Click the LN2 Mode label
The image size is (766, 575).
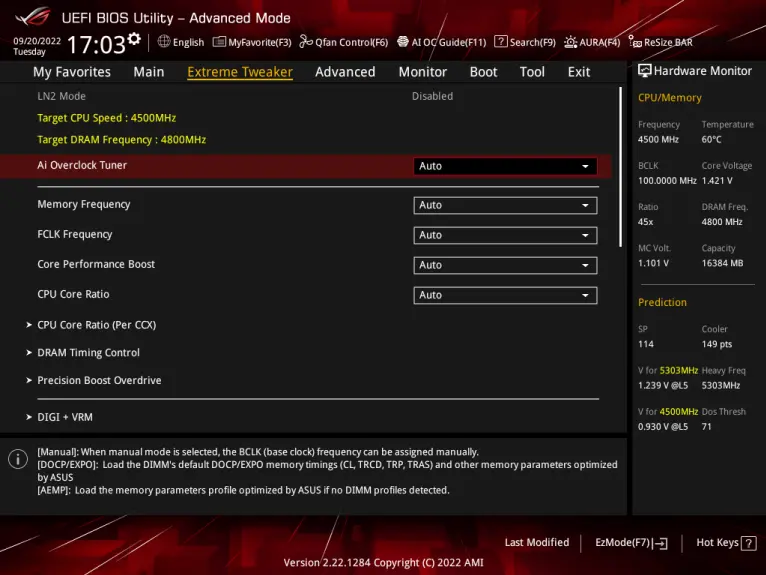(x=62, y=96)
